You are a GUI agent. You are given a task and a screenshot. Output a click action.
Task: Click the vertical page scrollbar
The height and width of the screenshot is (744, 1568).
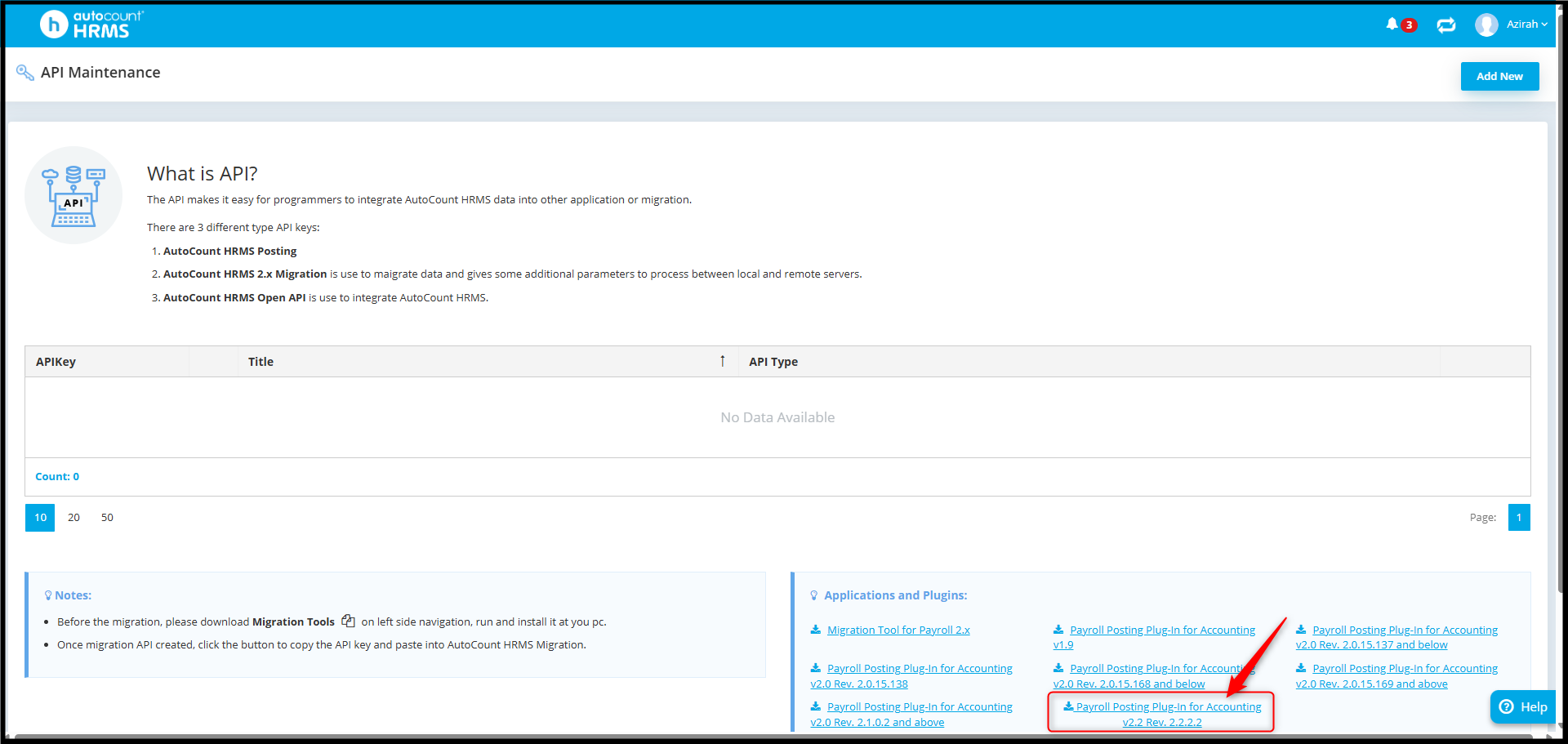pos(1561,302)
